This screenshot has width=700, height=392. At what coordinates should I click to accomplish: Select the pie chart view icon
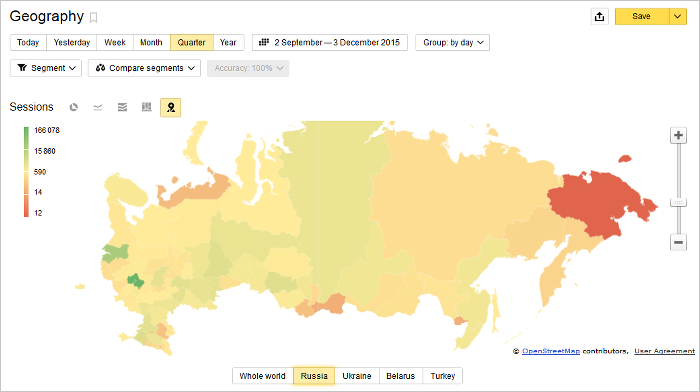(74, 107)
